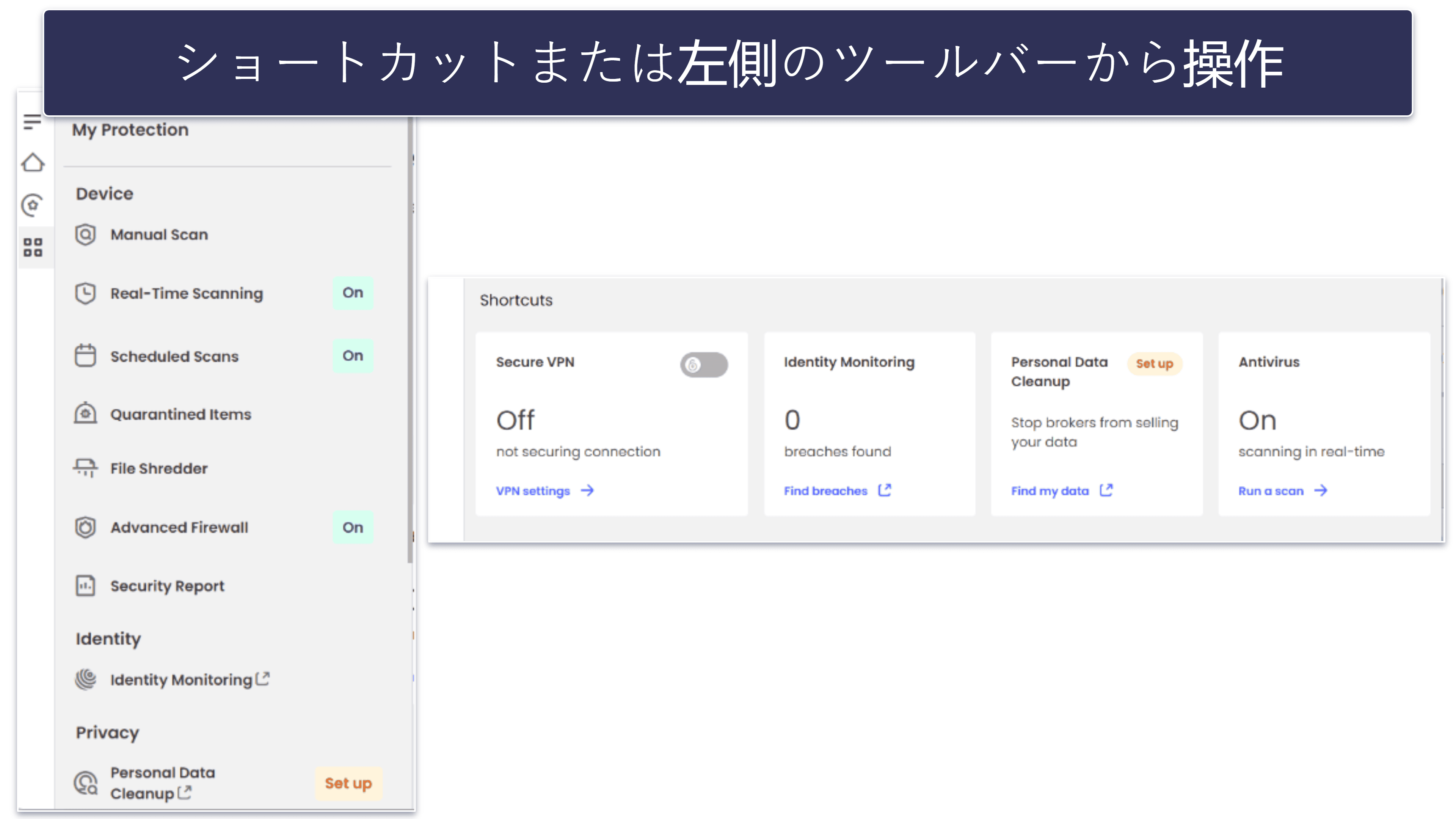
Task: Click the Quarantined Items icon
Action: click(85, 413)
